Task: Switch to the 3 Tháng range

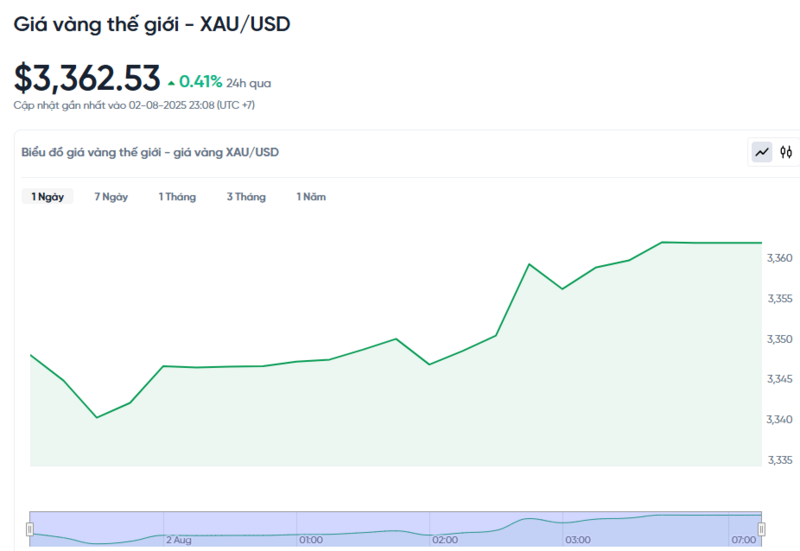Action: pos(246,197)
